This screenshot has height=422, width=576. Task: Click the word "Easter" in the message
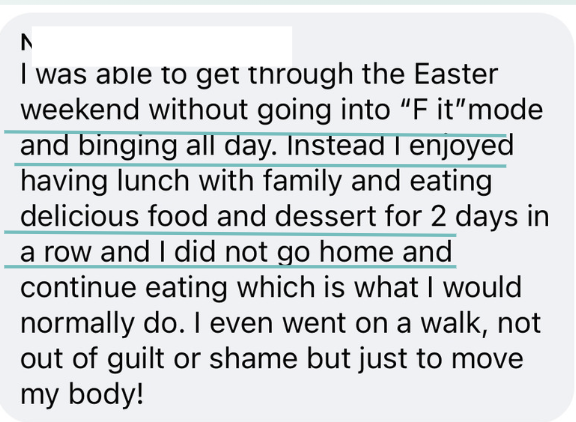coord(456,74)
